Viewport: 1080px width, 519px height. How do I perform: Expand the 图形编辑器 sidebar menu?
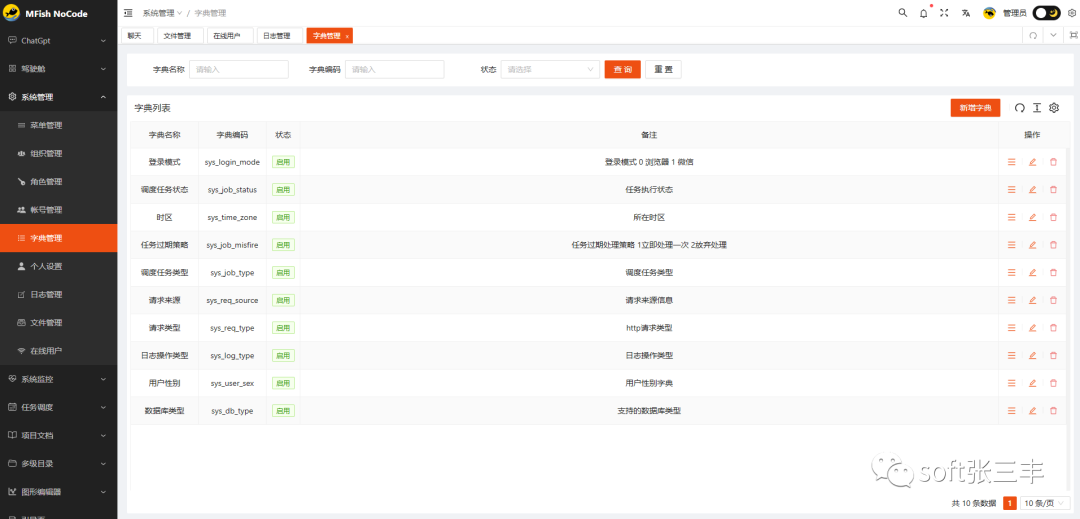click(59, 491)
